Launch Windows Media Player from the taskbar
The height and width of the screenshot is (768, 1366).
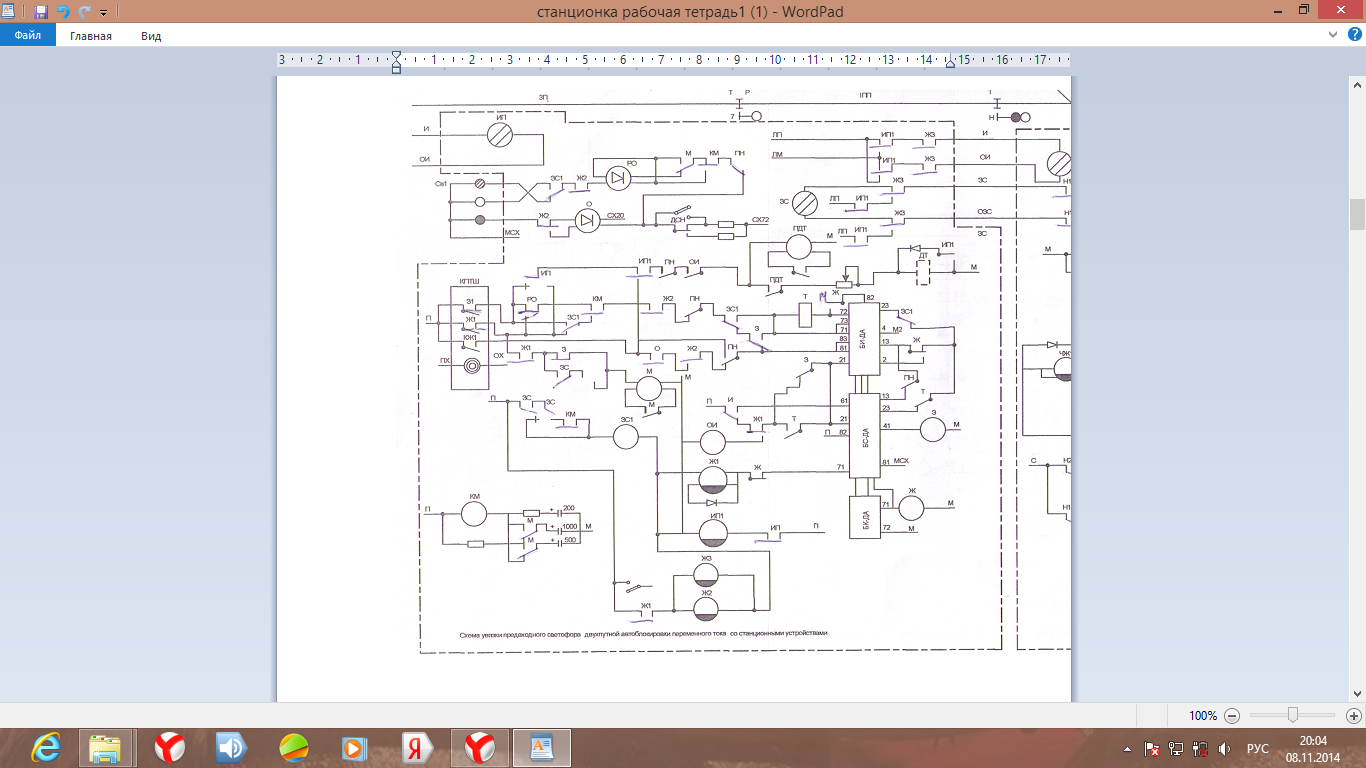[353, 747]
